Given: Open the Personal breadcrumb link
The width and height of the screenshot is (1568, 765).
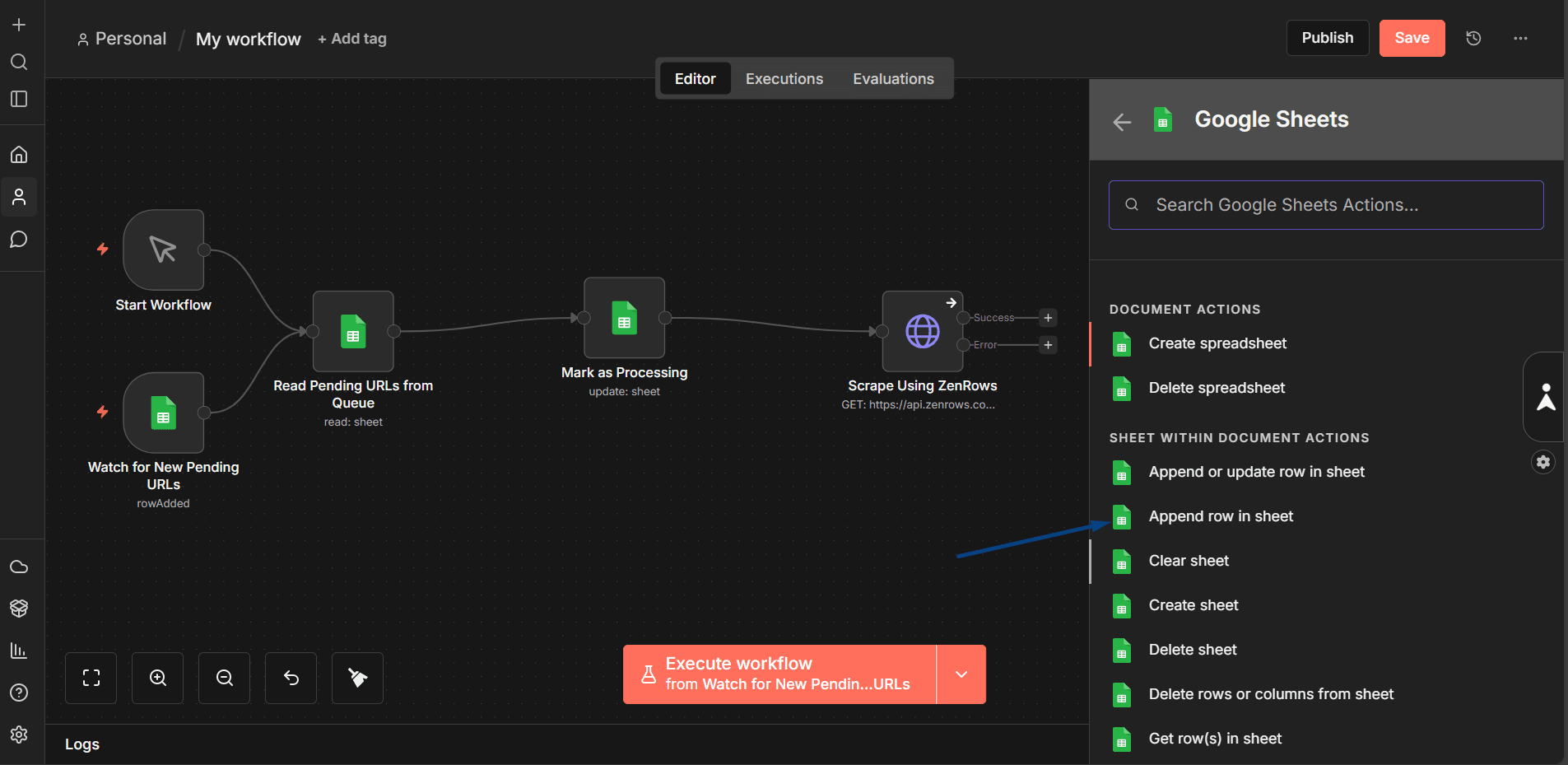Looking at the screenshot, I should (122, 39).
